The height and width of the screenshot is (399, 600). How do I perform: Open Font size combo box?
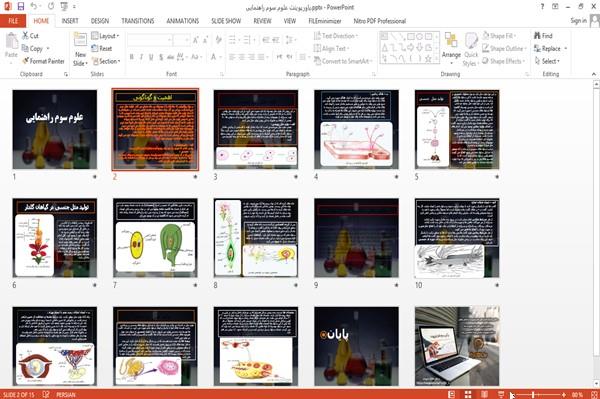coord(181,40)
